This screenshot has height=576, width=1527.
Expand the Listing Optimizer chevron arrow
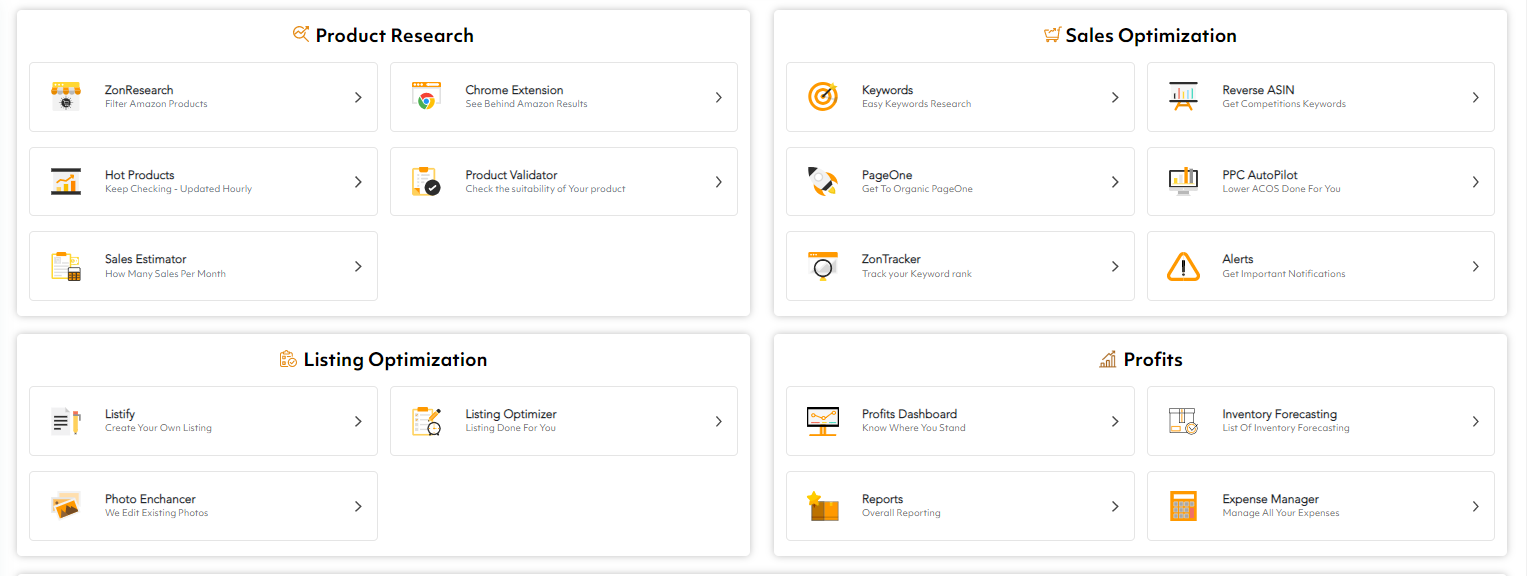pyautogui.click(x=718, y=420)
